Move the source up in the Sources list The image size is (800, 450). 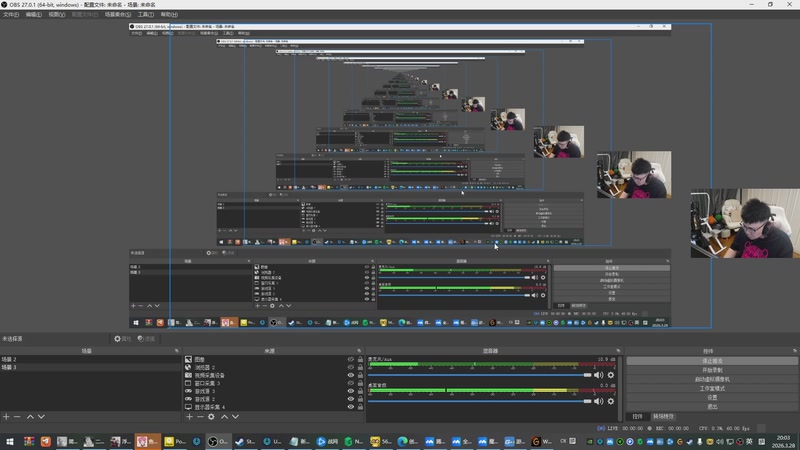click(x=224, y=417)
